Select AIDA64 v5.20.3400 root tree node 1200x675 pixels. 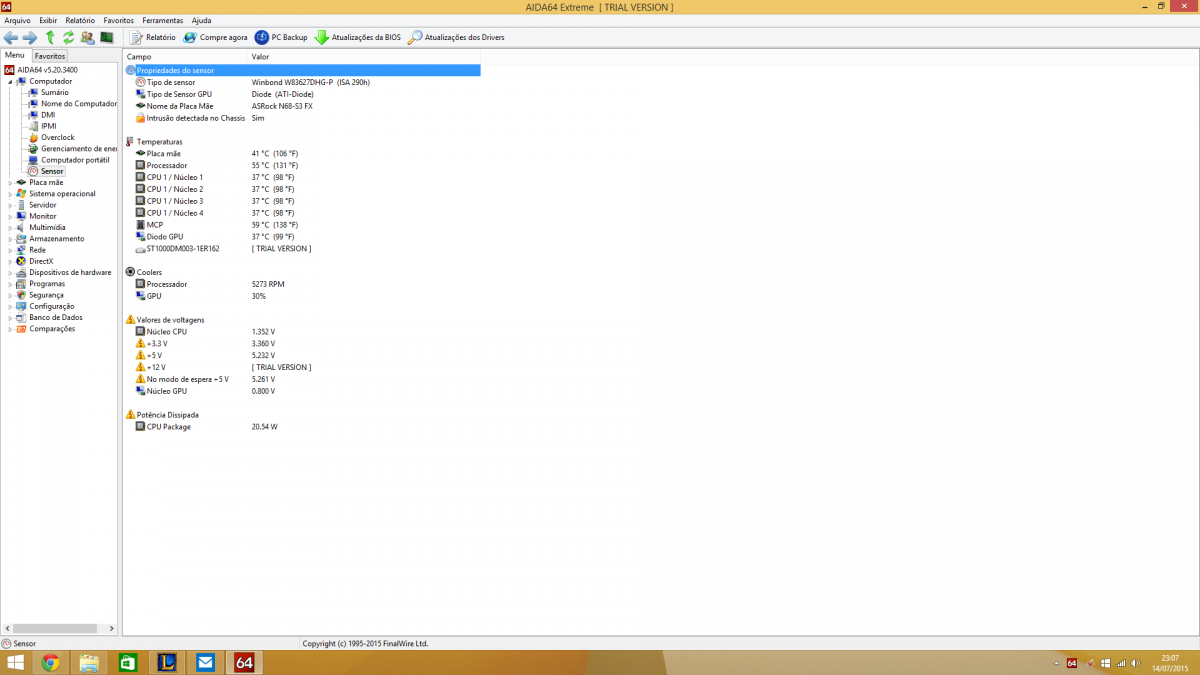coord(47,70)
